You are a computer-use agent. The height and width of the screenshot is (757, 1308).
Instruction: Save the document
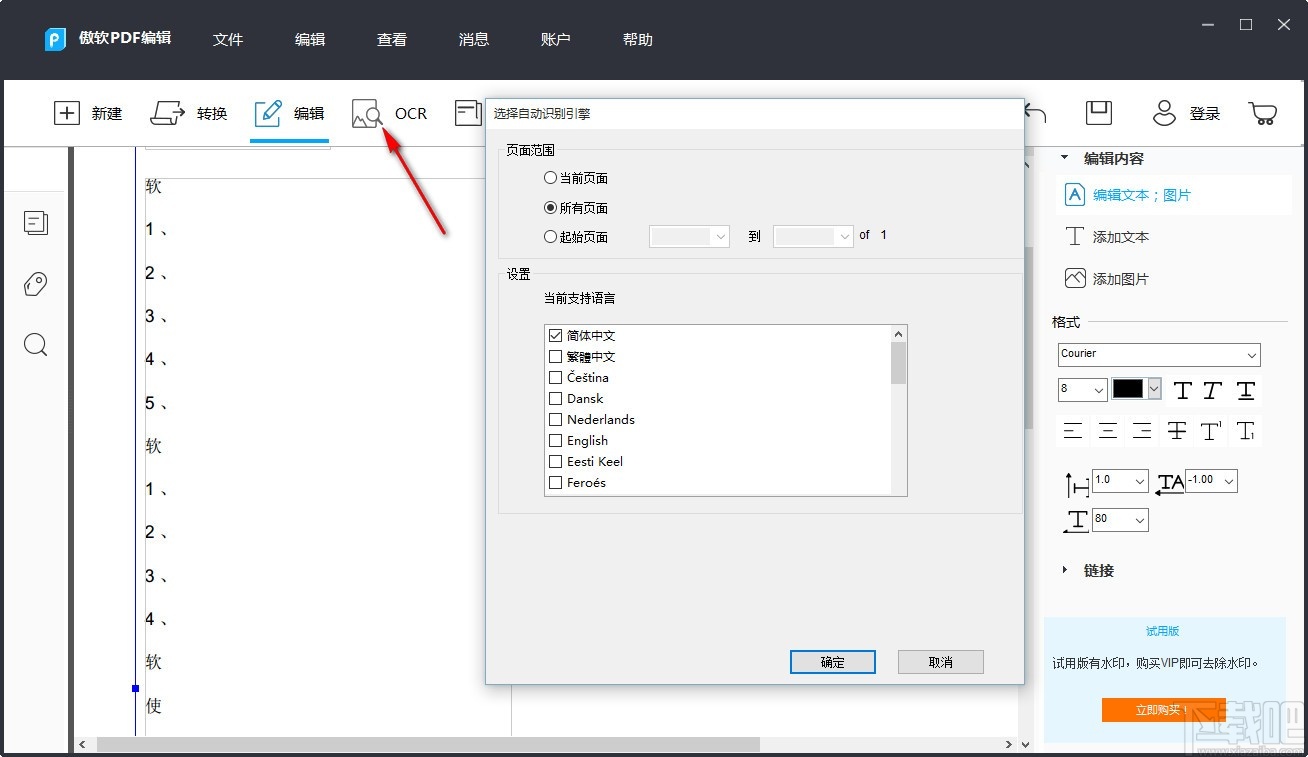click(x=1097, y=113)
